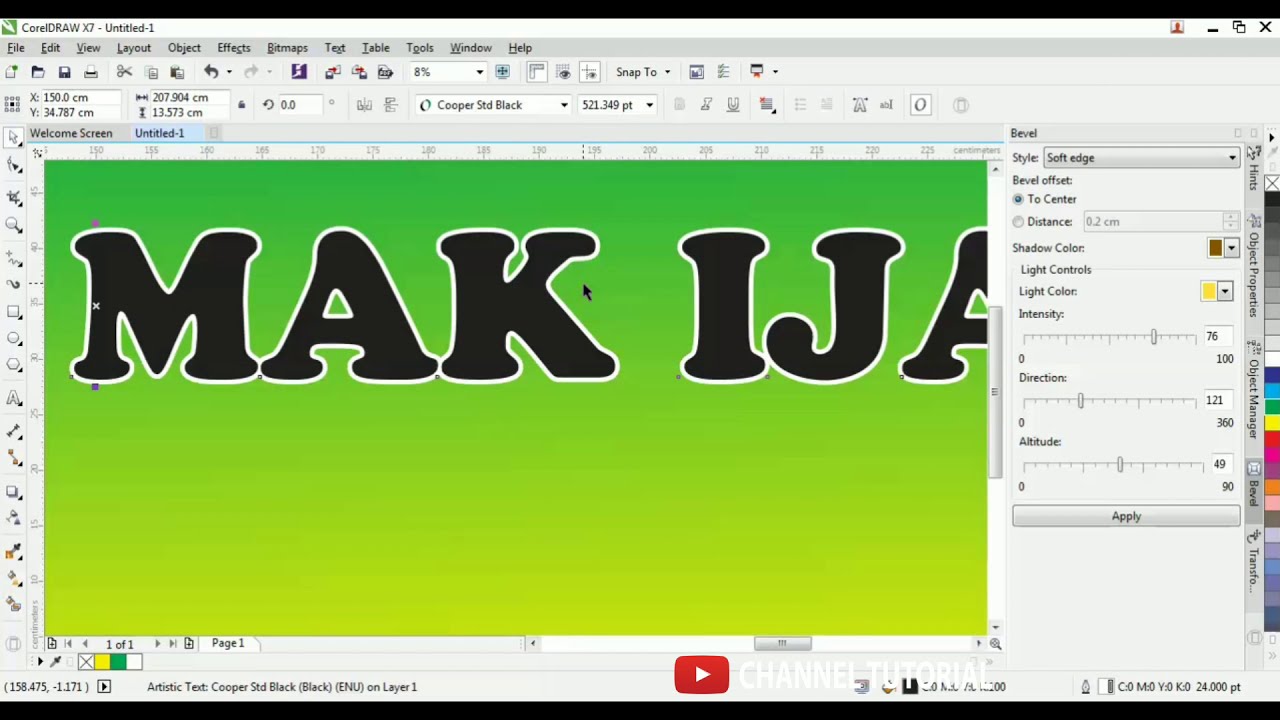1280x720 pixels.
Task: Click the Publish to PDF icon
Action: tap(385, 72)
